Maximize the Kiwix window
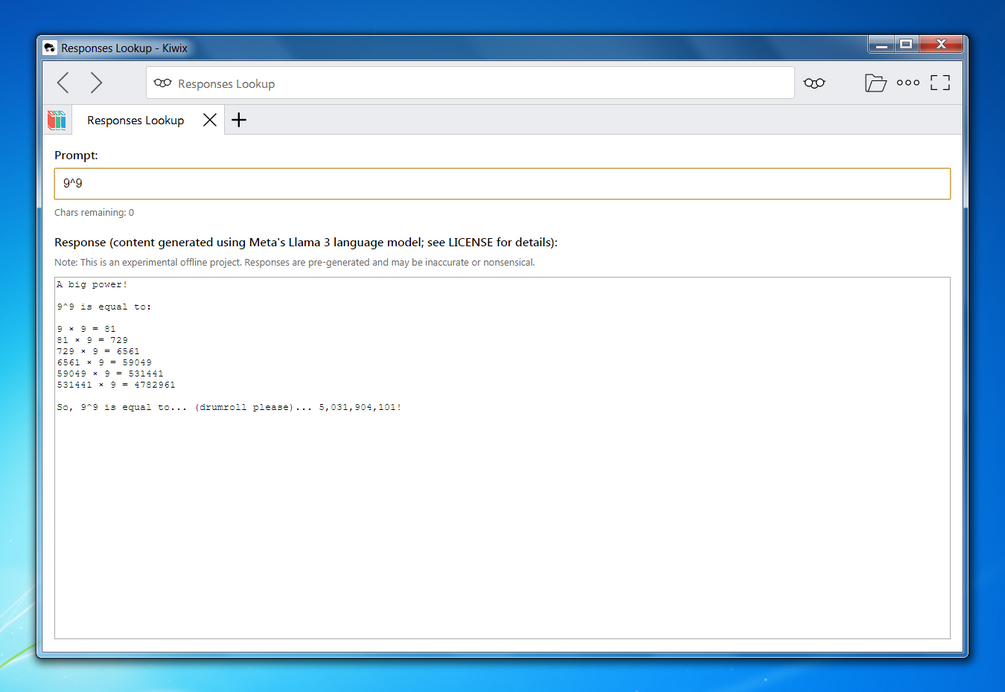 [906, 44]
